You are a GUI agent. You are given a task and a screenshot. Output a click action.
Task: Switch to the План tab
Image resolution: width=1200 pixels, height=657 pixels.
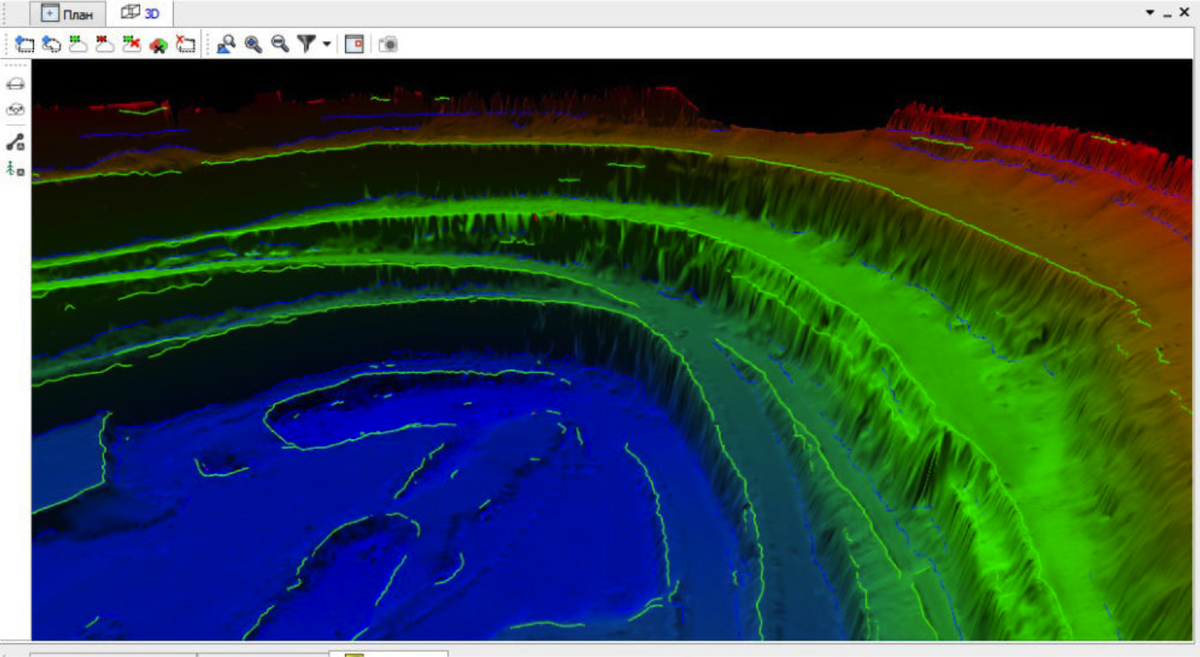[x=68, y=14]
